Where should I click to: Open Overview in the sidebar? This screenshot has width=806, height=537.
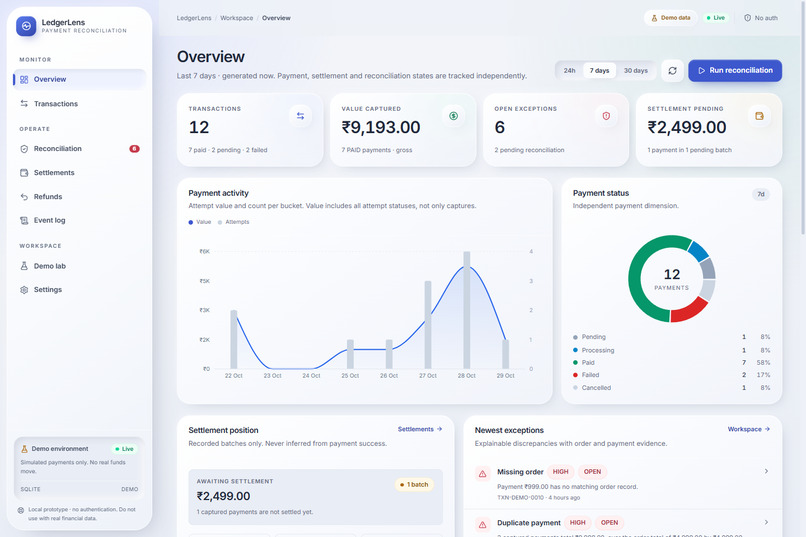coord(80,80)
